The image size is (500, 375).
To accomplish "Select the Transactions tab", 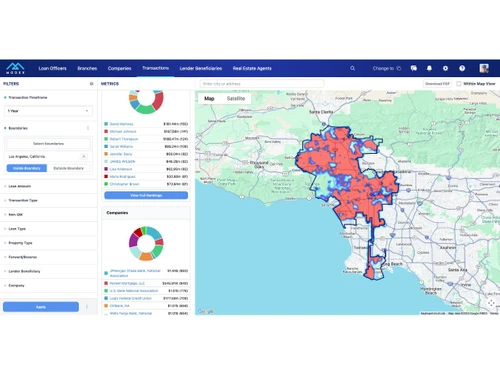I will tap(155, 68).
